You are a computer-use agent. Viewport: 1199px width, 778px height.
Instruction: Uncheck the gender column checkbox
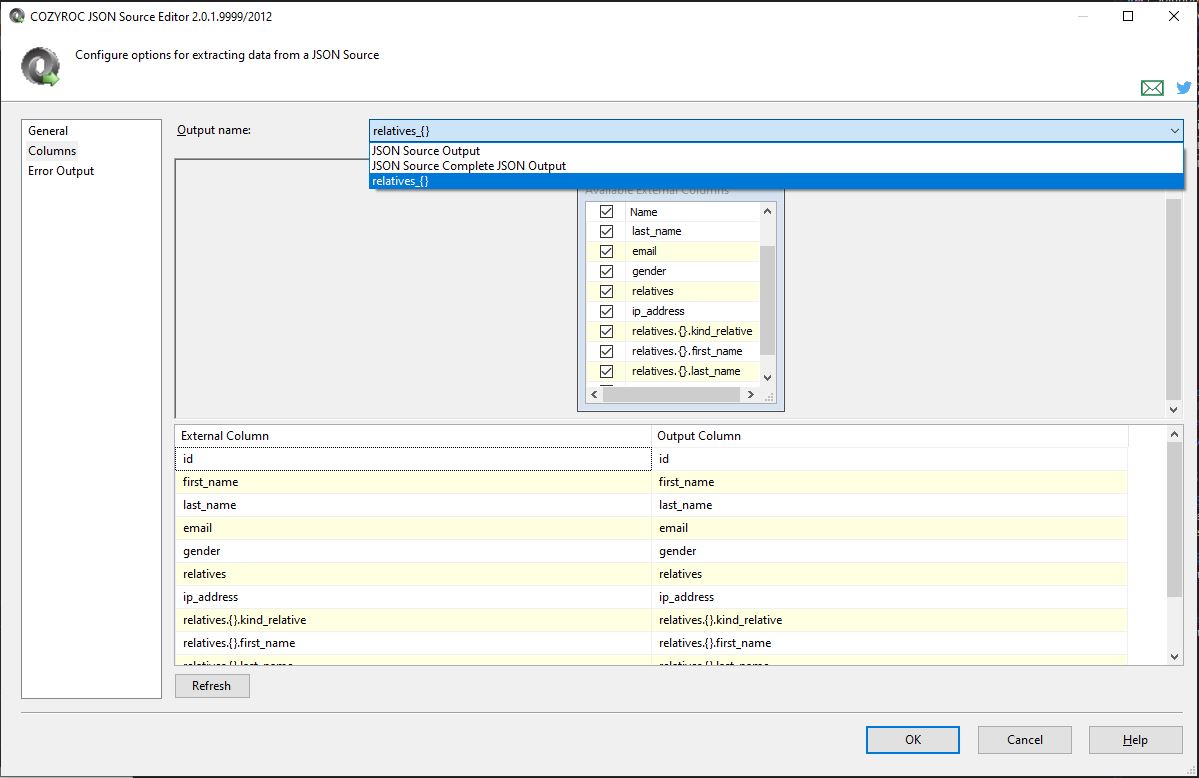pyautogui.click(x=606, y=271)
